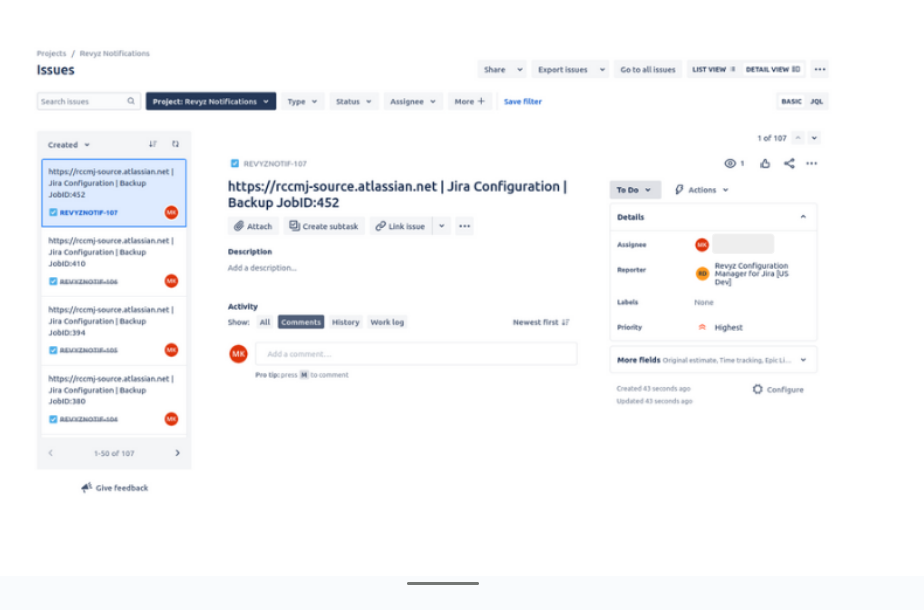Click the magnifier icon in Search issues
Image resolution: width=924 pixels, height=610 pixels.
(131, 101)
